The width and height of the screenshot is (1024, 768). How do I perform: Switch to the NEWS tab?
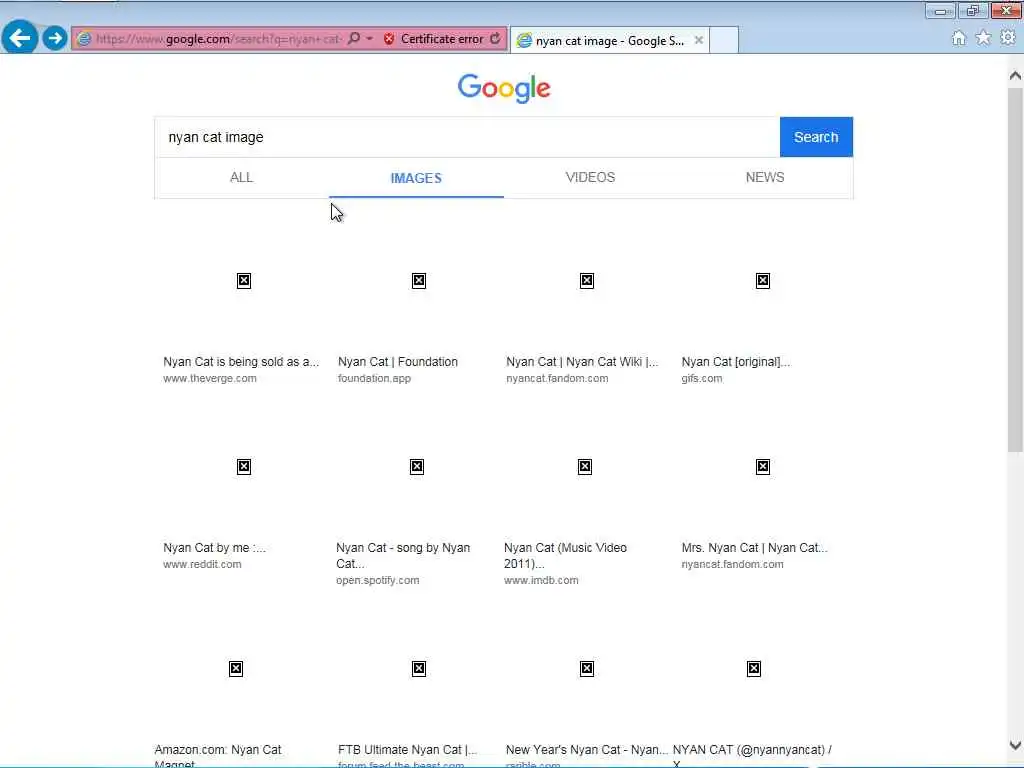pos(765,178)
